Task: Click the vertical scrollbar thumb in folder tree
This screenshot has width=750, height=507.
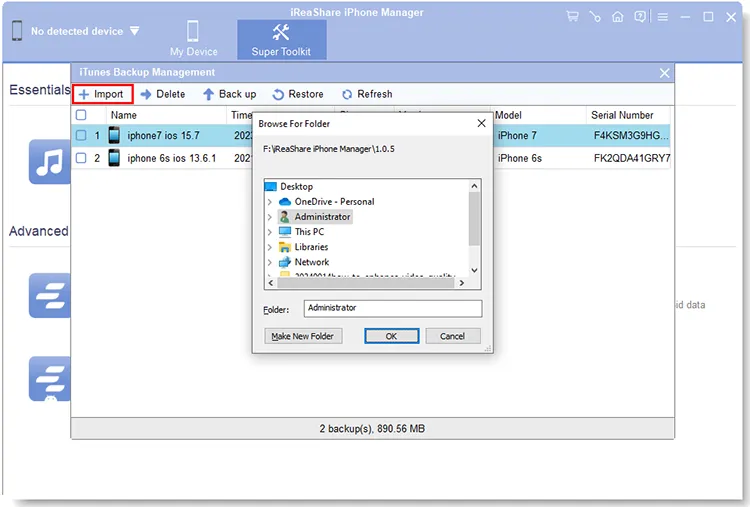Action: pos(474,219)
